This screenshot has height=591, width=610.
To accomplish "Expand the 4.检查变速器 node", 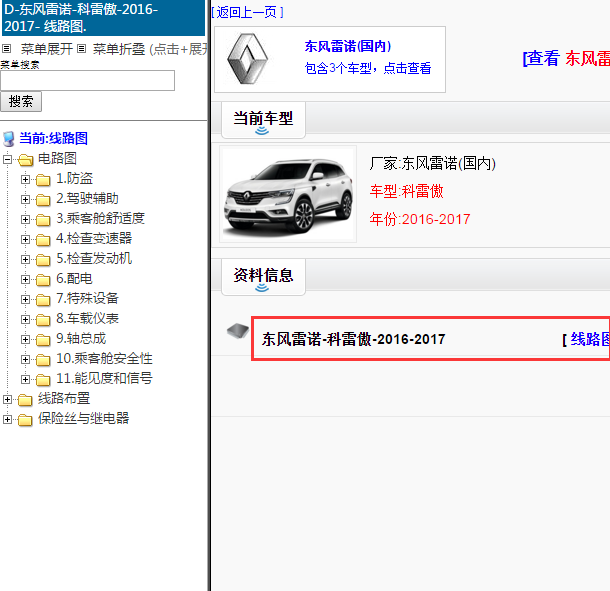I will tap(25, 239).
